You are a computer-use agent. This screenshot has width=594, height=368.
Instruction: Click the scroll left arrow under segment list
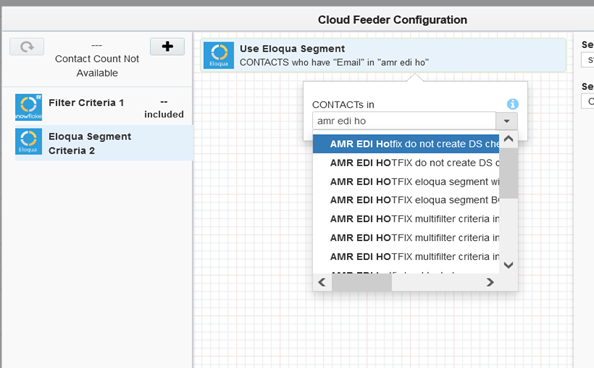(x=322, y=282)
